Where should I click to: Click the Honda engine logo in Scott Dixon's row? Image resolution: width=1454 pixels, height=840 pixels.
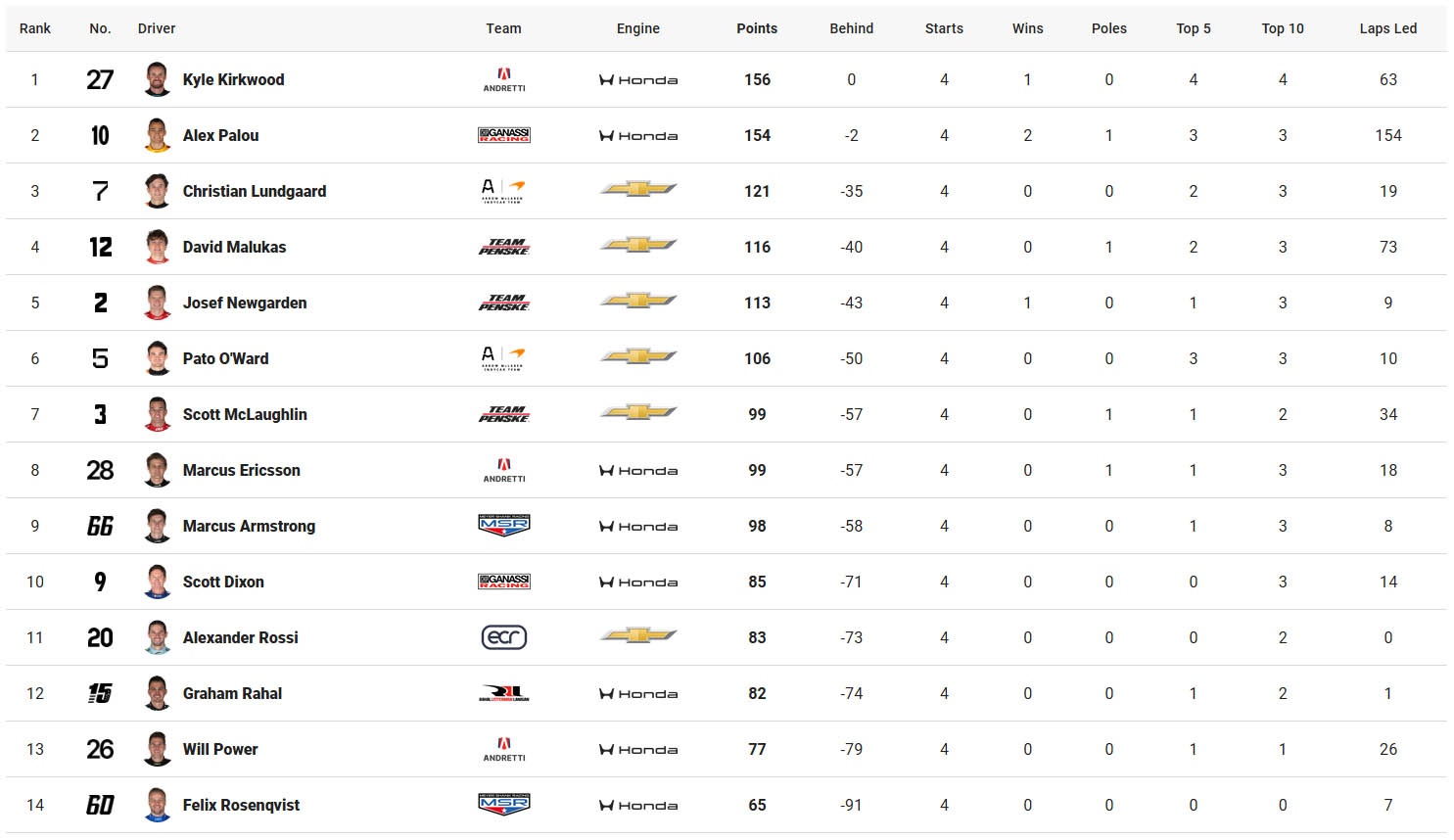[637, 582]
